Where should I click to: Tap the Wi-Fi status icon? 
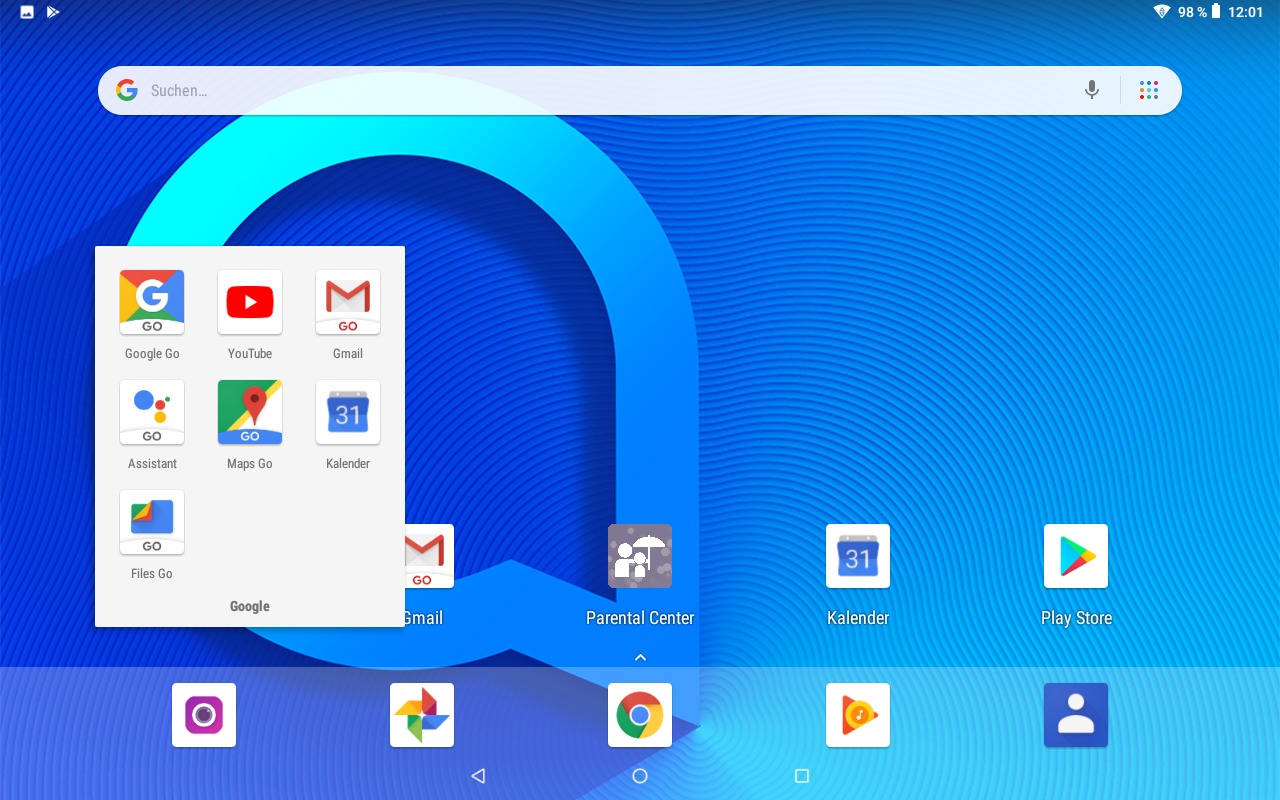tap(1162, 12)
